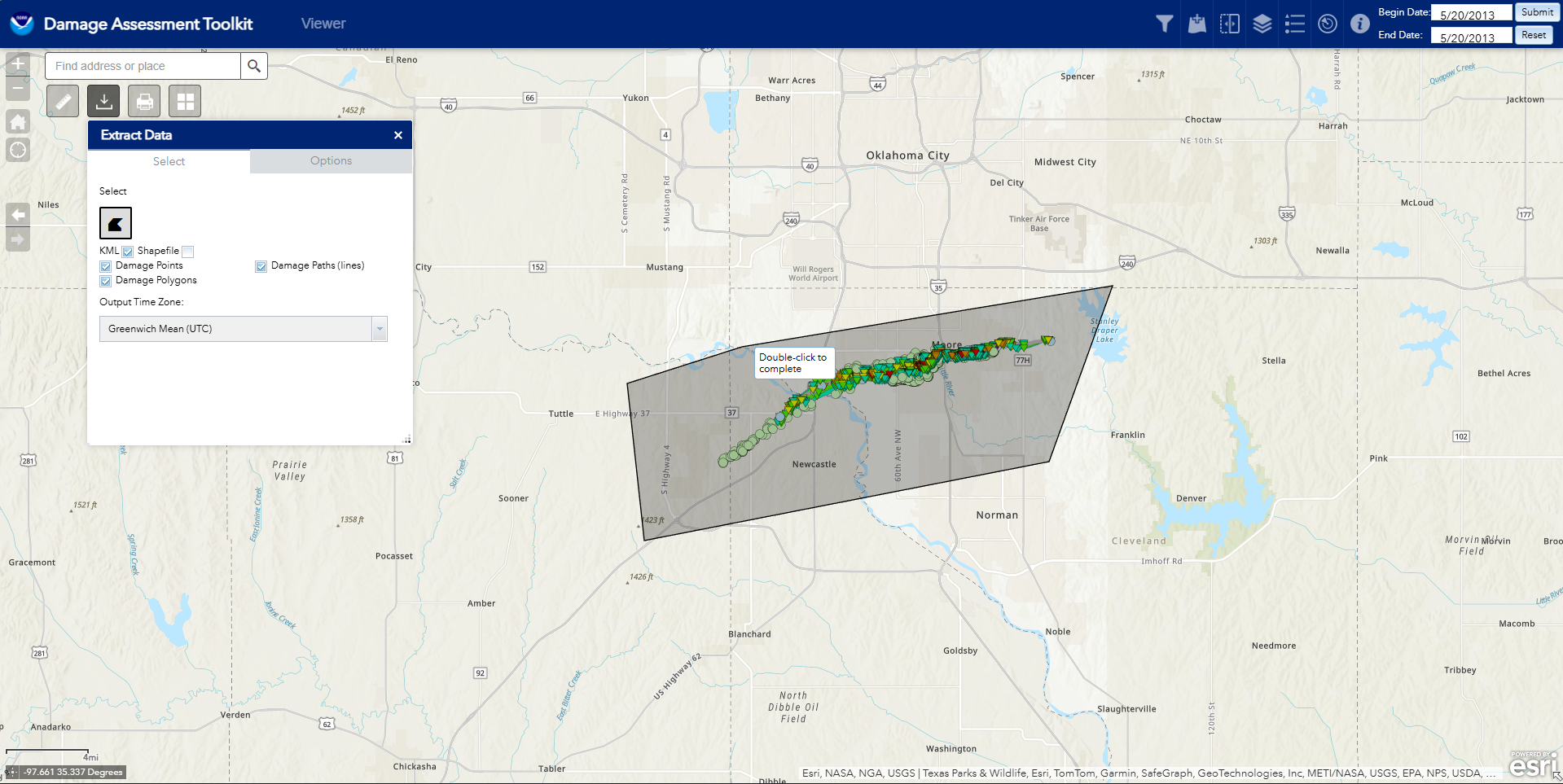Enable the Shapefile checkbox

pos(188,252)
